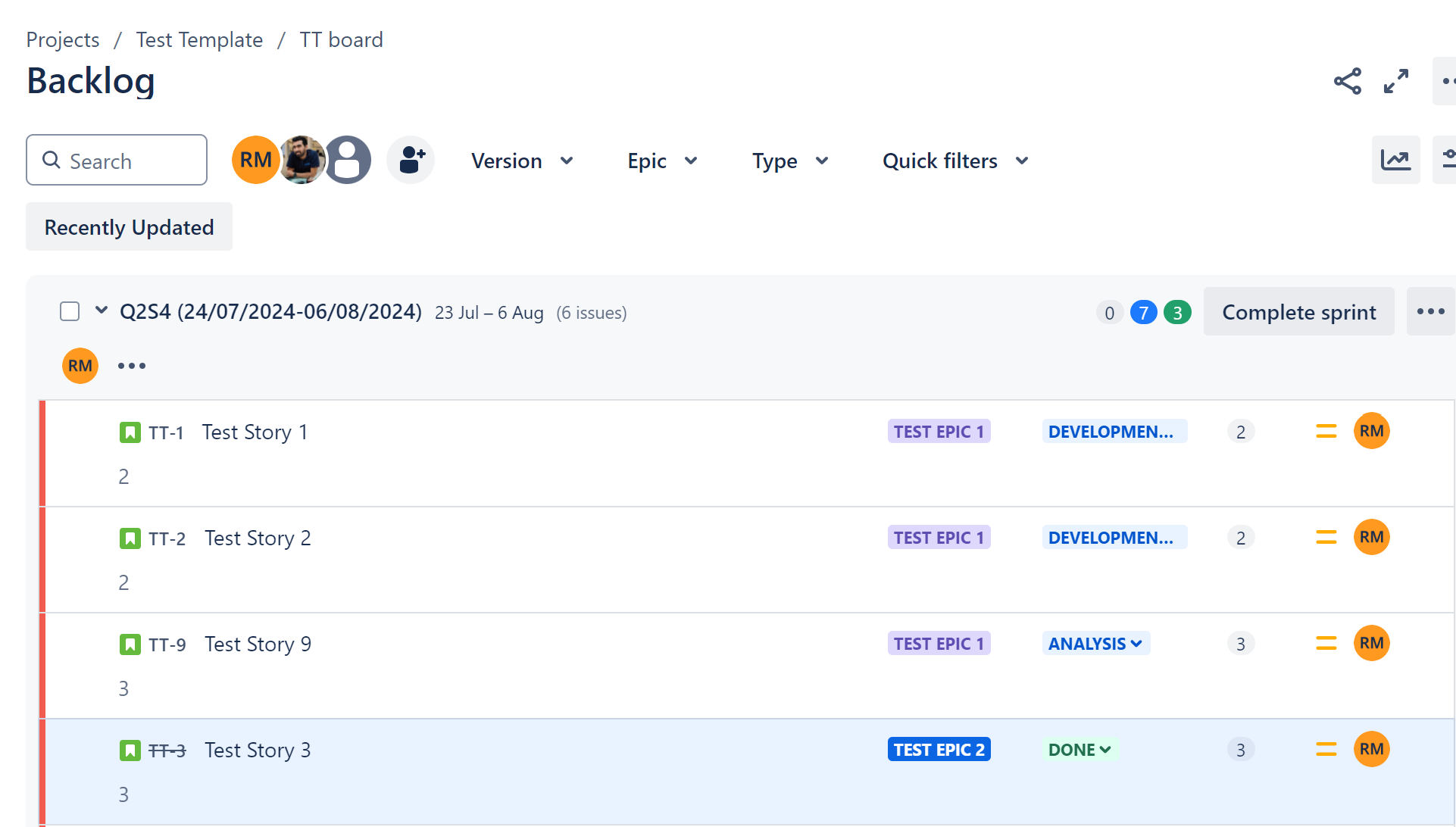Open sprint actions menu next to Complete sprint
1456x827 pixels.
1430,311
